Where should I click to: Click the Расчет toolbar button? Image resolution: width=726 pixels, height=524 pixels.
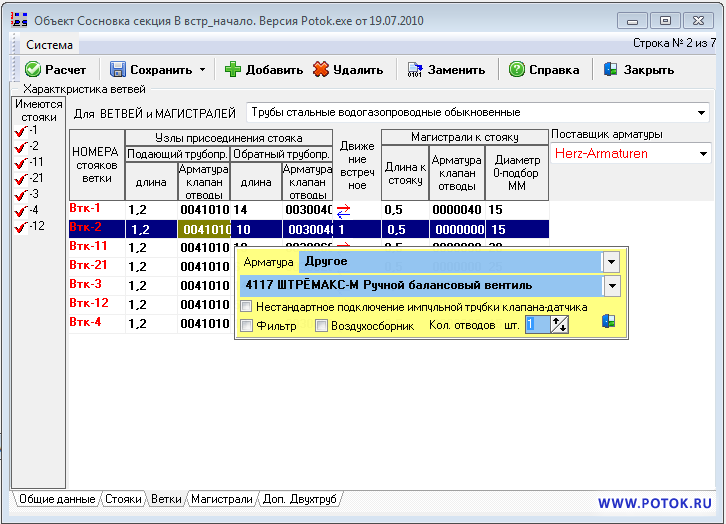(56, 70)
